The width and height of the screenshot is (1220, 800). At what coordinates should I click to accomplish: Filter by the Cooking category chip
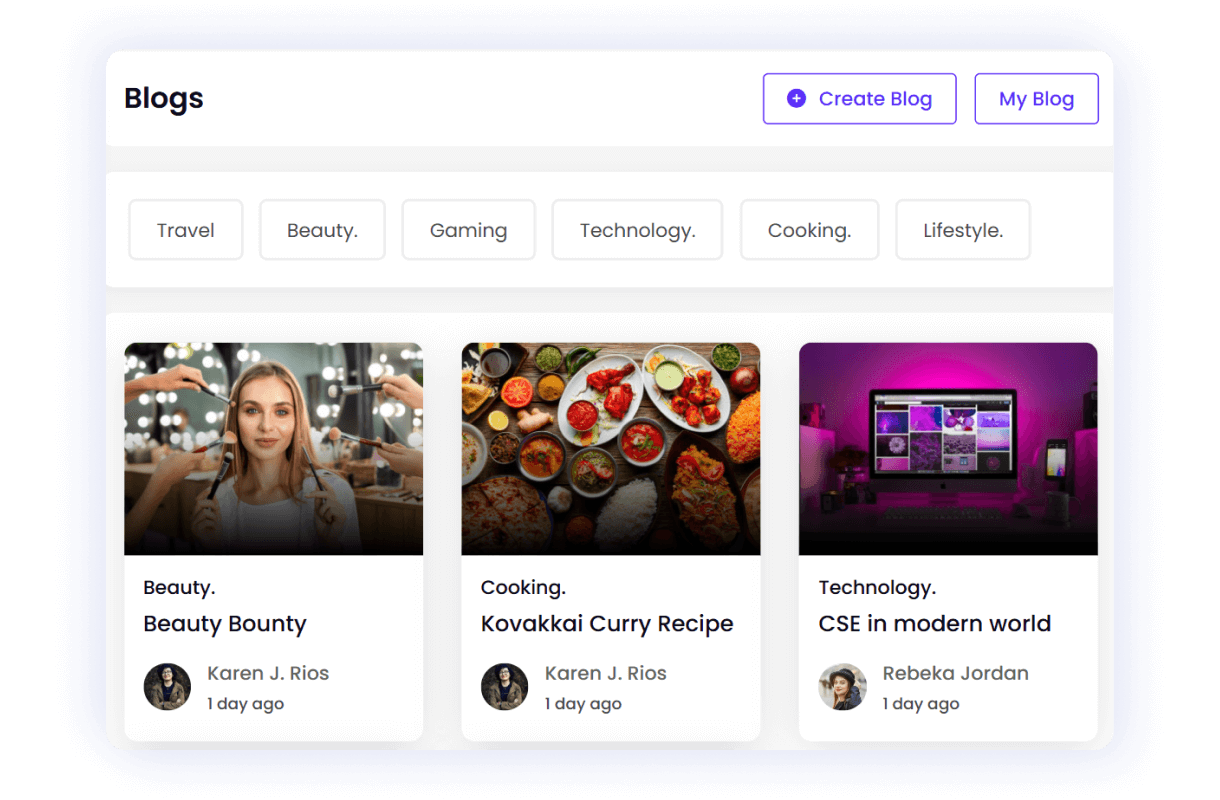click(x=809, y=230)
